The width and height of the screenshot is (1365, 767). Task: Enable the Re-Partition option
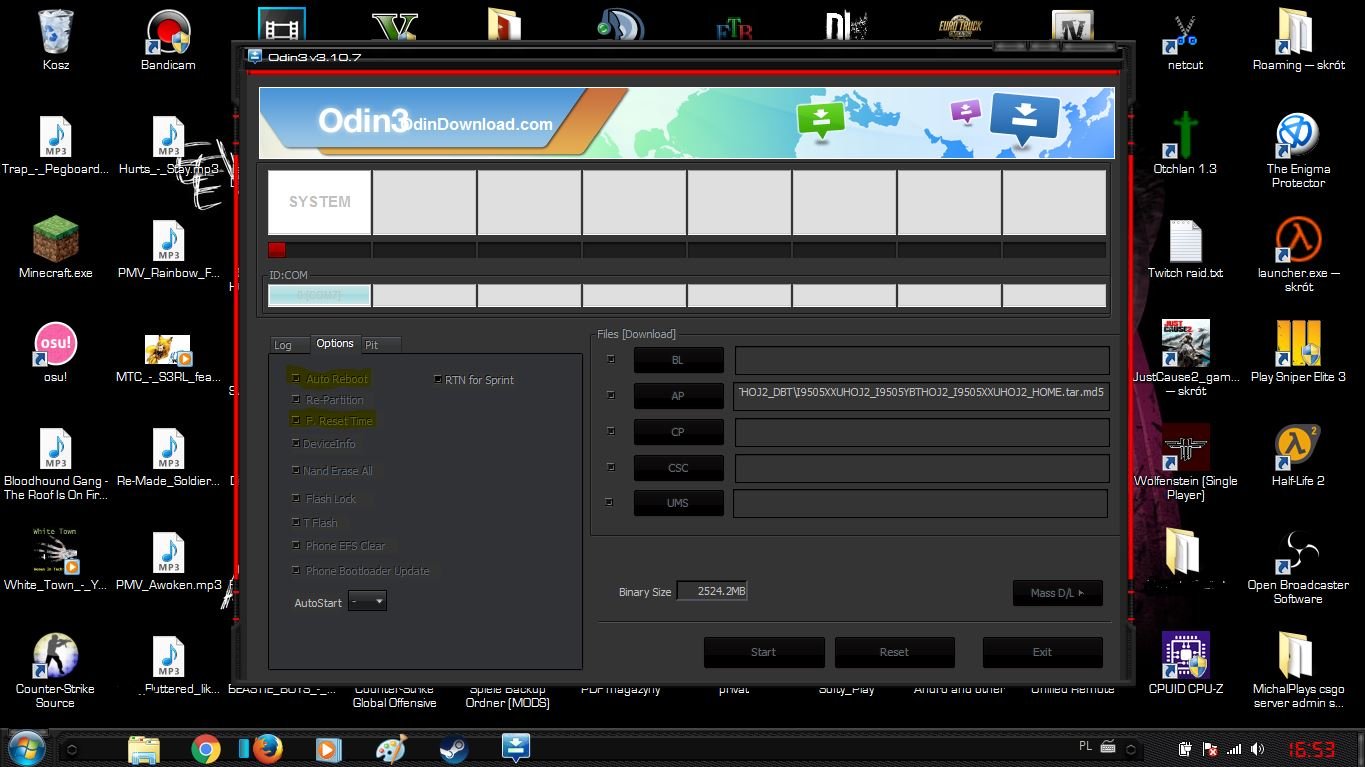(295, 399)
